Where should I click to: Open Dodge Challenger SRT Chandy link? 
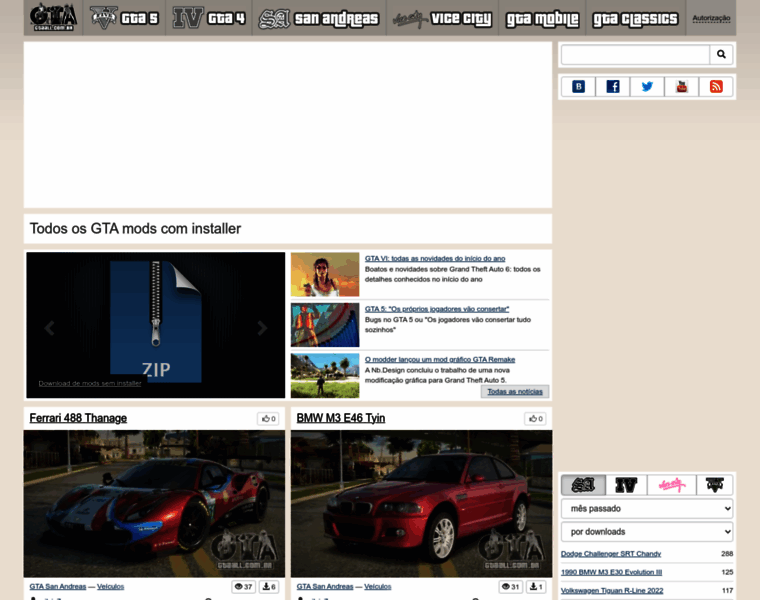tap(611, 553)
